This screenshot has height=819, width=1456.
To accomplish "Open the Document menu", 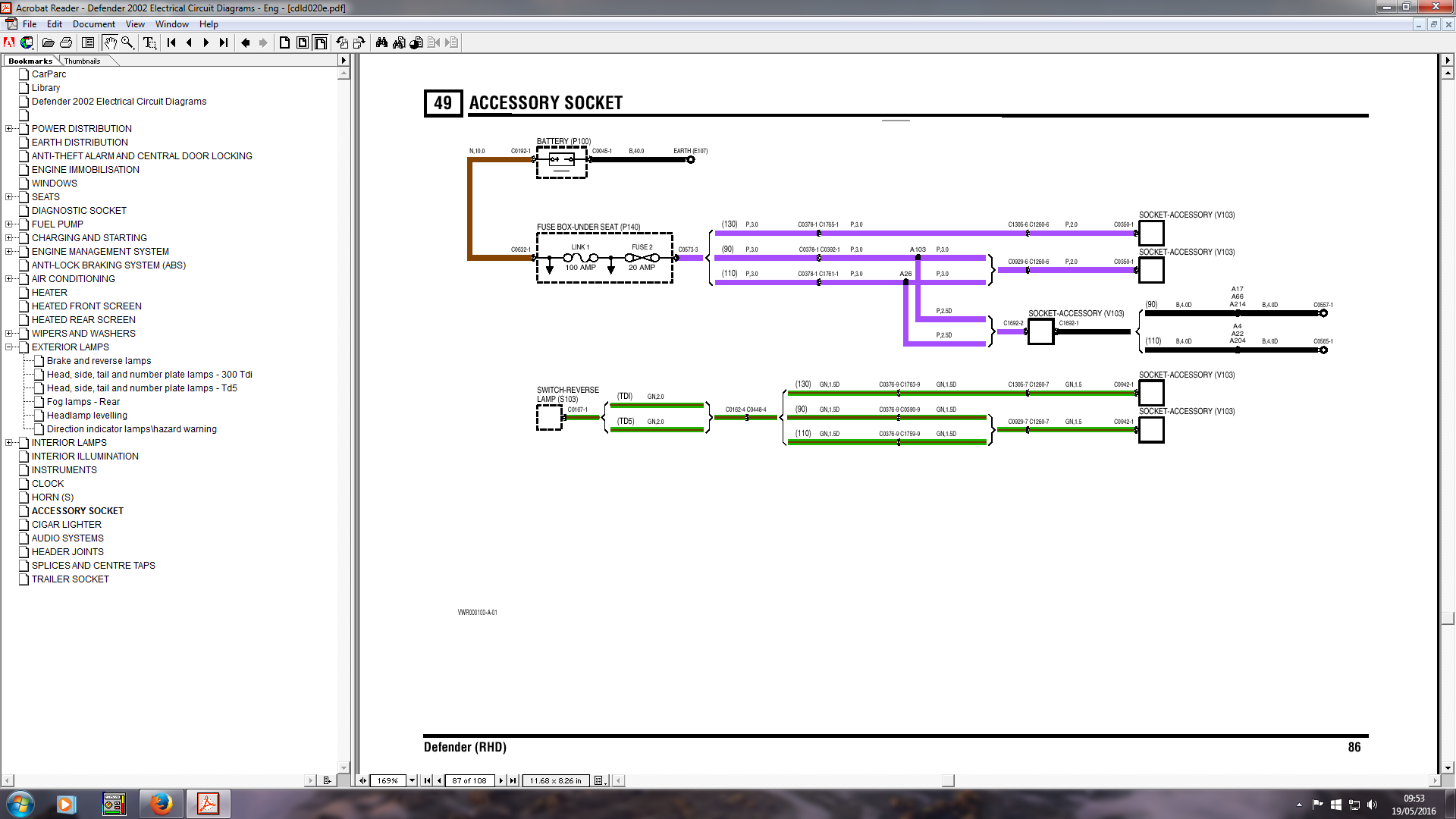I will (x=94, y=24).
